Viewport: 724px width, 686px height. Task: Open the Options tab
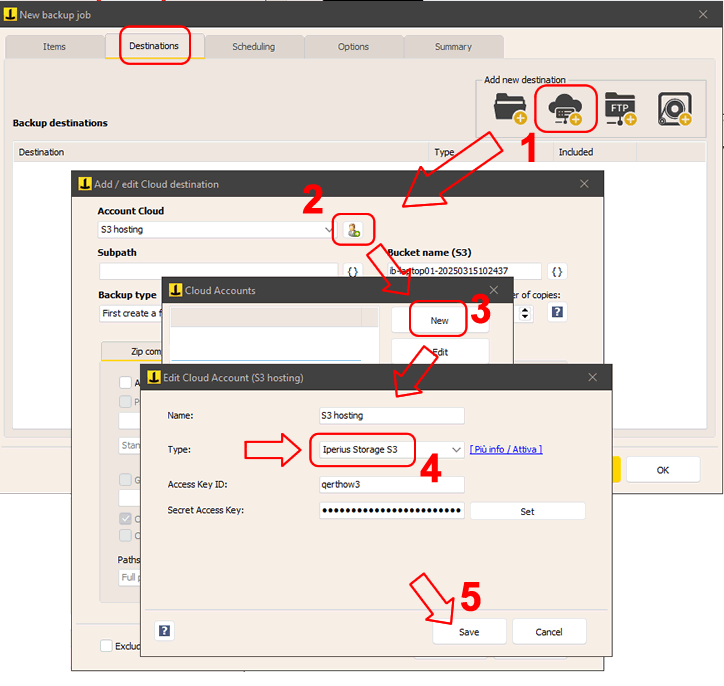pyautogui.click(x=353, y=47)
